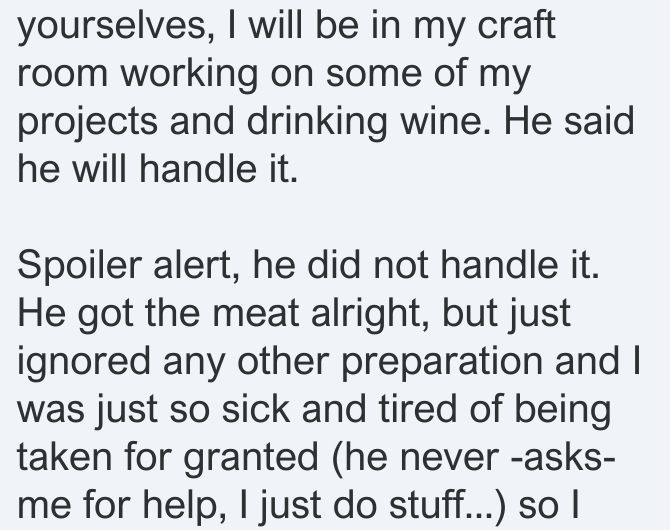Click the word "drinking"
The height and width of the screenshot is (530, 670).
click(x=317, y=123)
